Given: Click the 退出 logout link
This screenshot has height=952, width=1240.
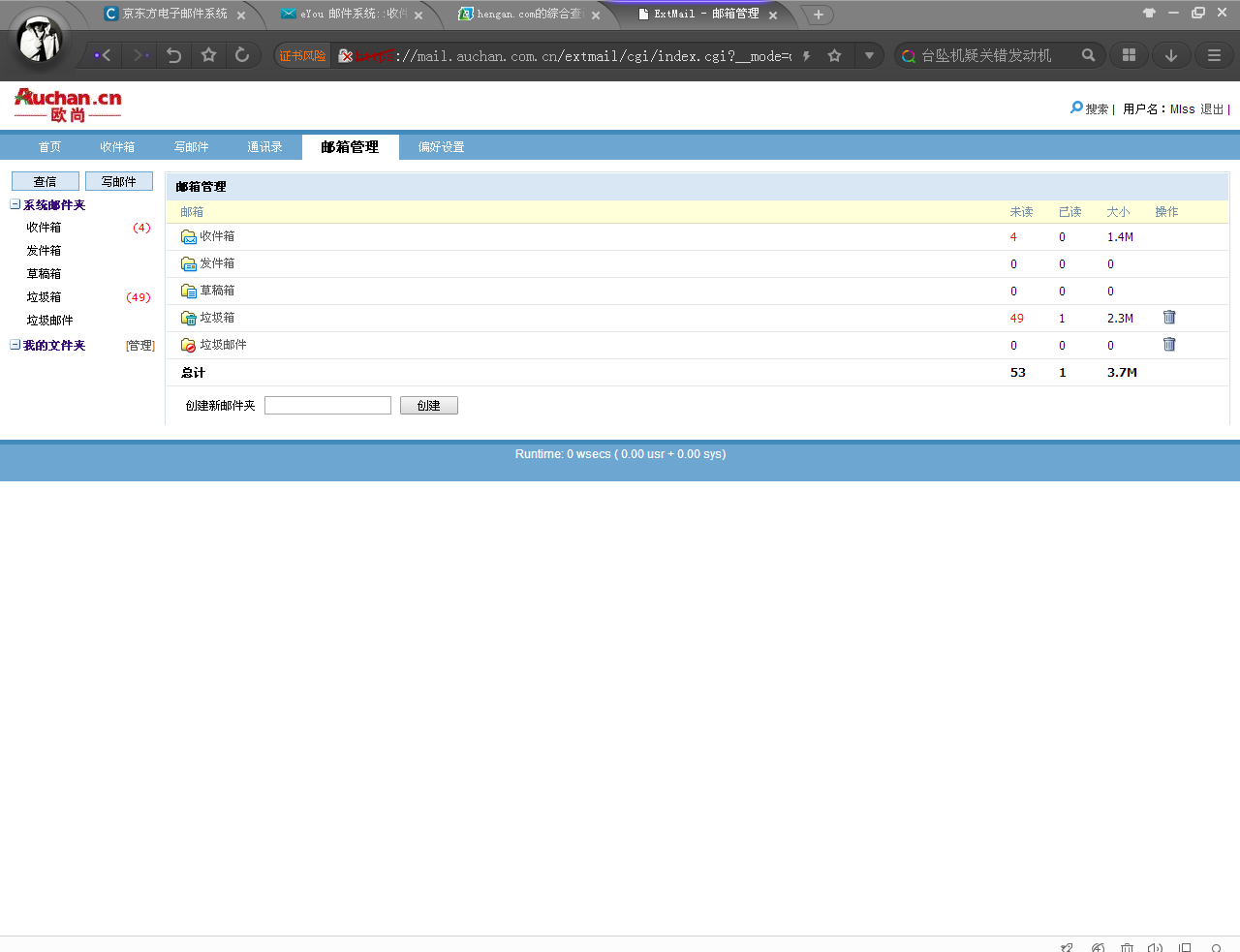Looking at the screenshot, I should pyautogui.click(x=1212, y=109).
